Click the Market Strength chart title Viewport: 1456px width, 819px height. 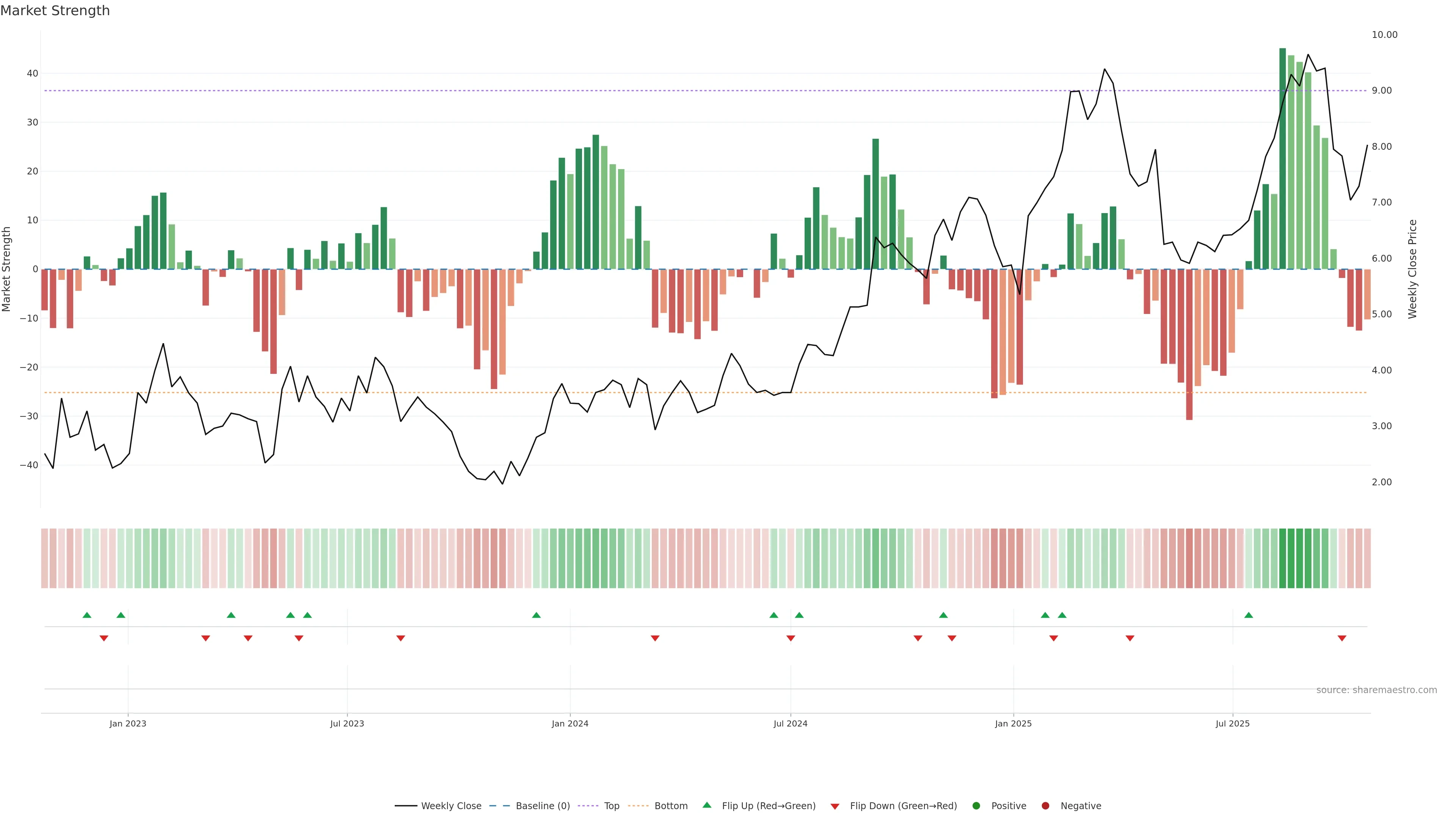pyautogui.click(x=55, y=11)
